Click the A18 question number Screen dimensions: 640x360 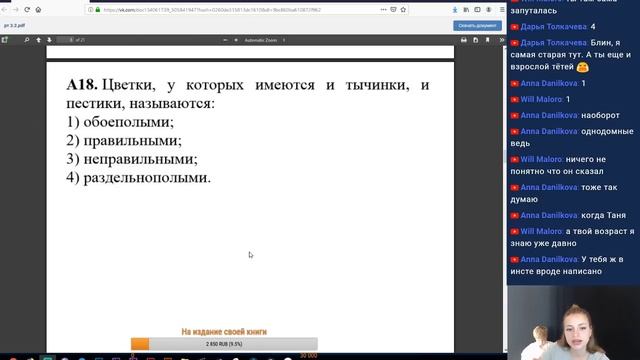click(82, 84)
